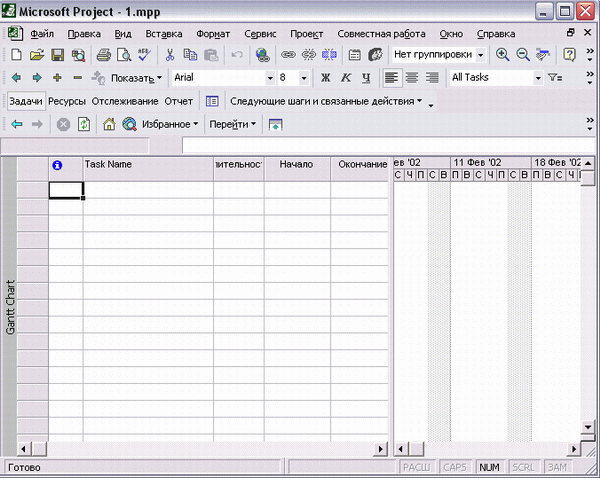Open the Совместная работа menu
Viewport: 600px width, 478px height.
tap(381, 34)
